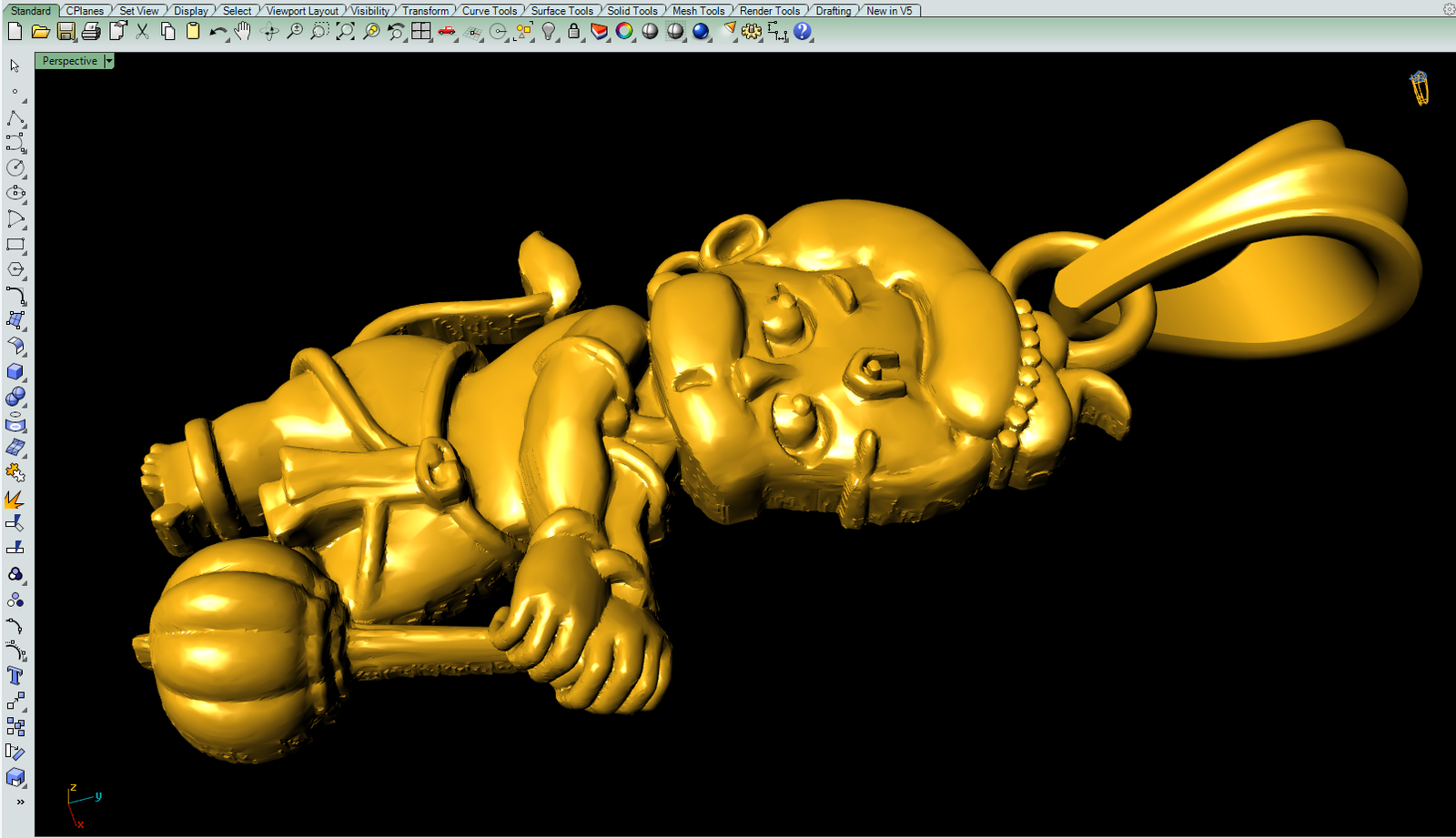Activate the Rotate View tool
Image resolution: width=1456 pixels, height=838 pixels.
tap(269, 32)
